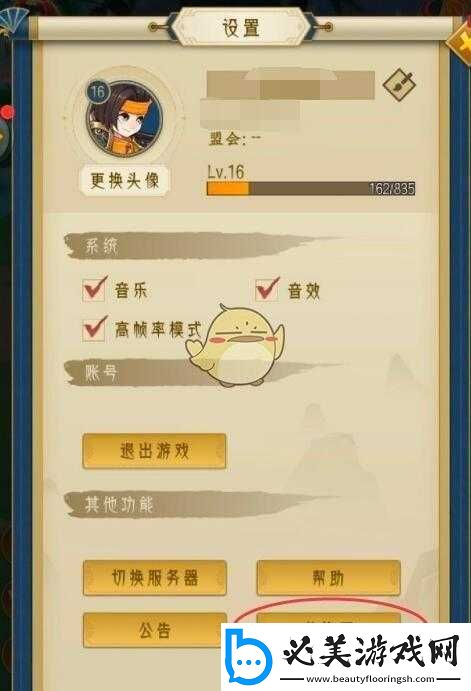Click the red-circled button below 帮助
The width and height of the screenshot is (471, 691).
(328, 618)
